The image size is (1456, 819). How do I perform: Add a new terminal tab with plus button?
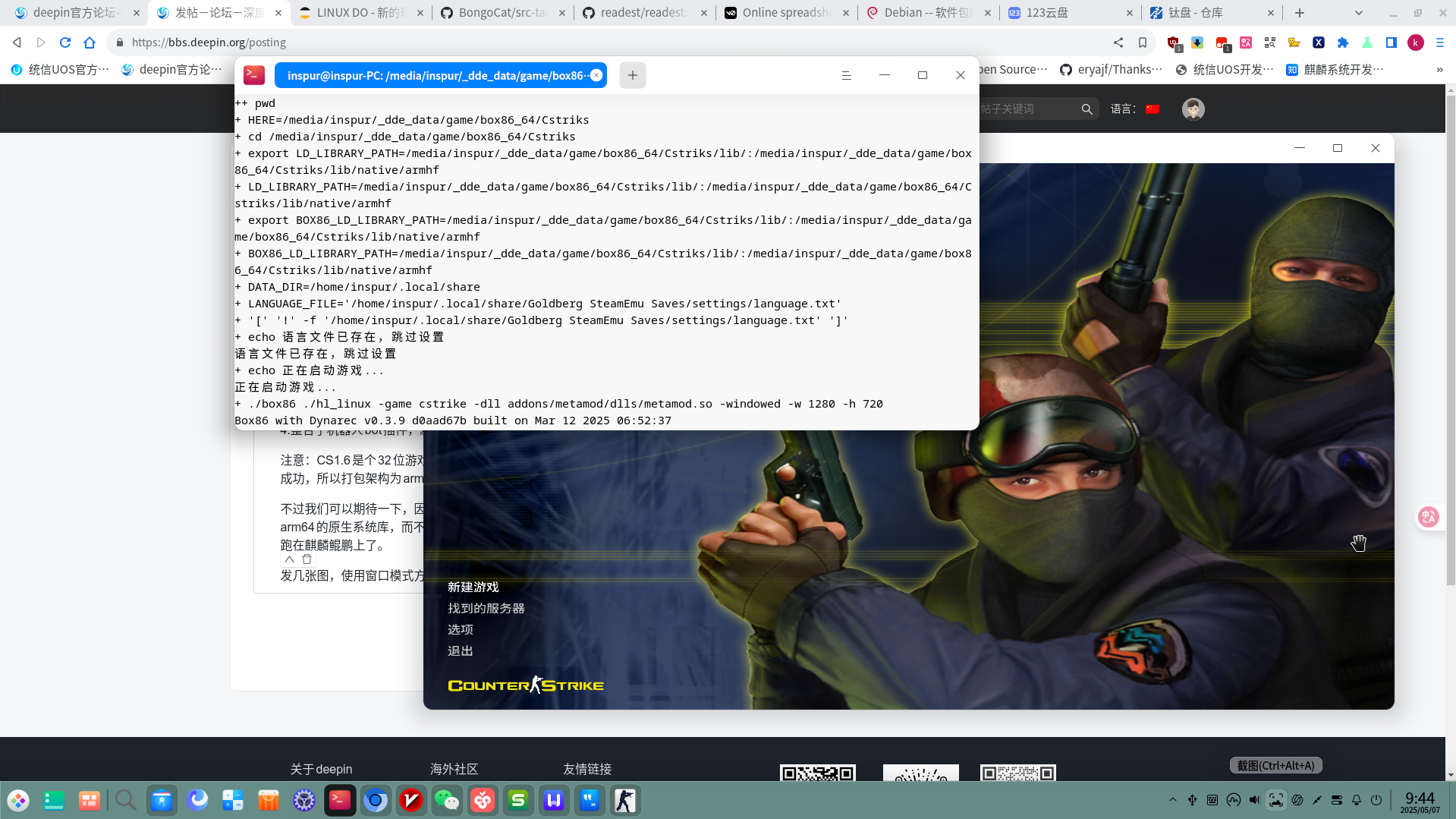[x=633, y=75]
